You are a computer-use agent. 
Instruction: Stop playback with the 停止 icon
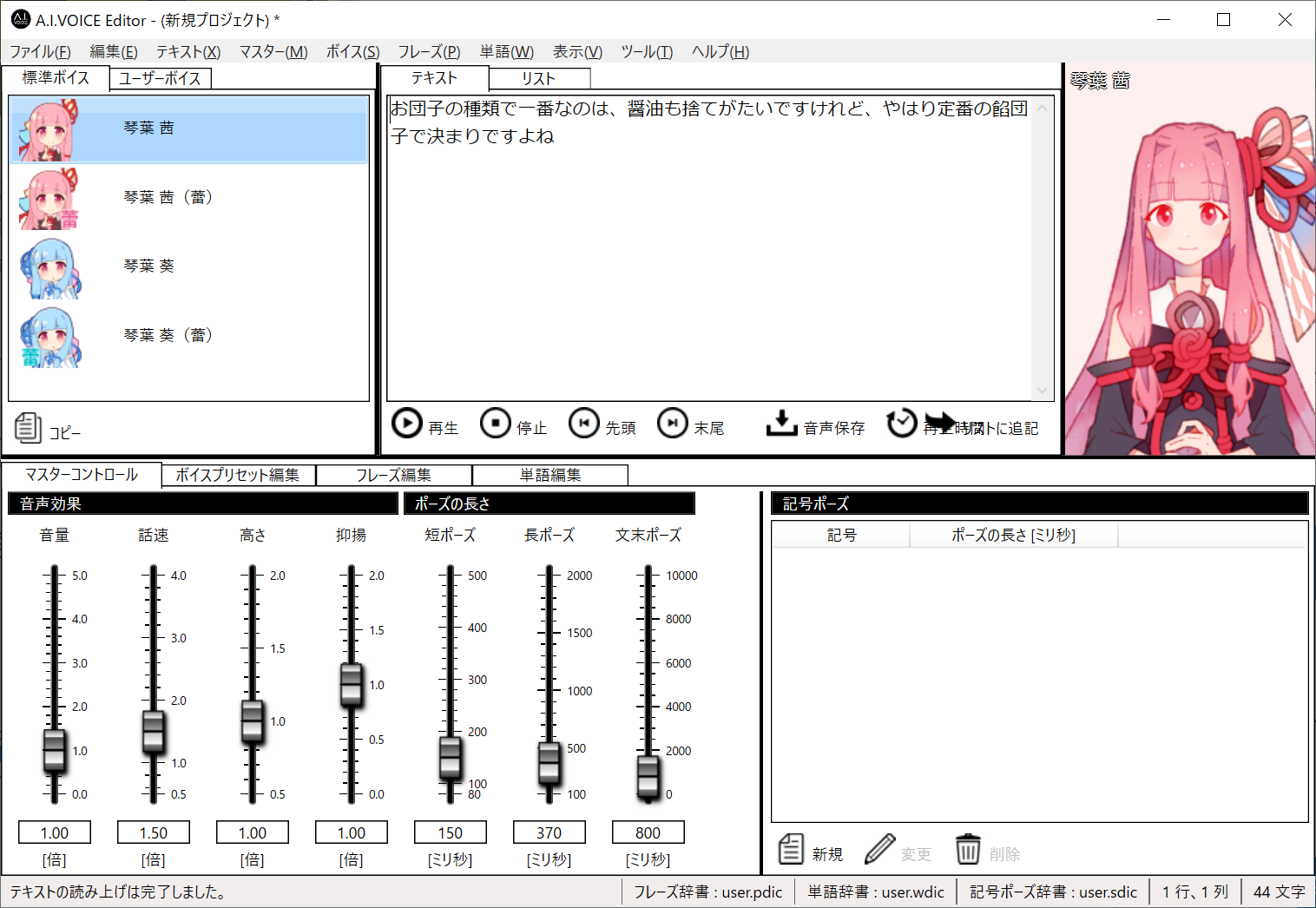click(x=496, y=424)
